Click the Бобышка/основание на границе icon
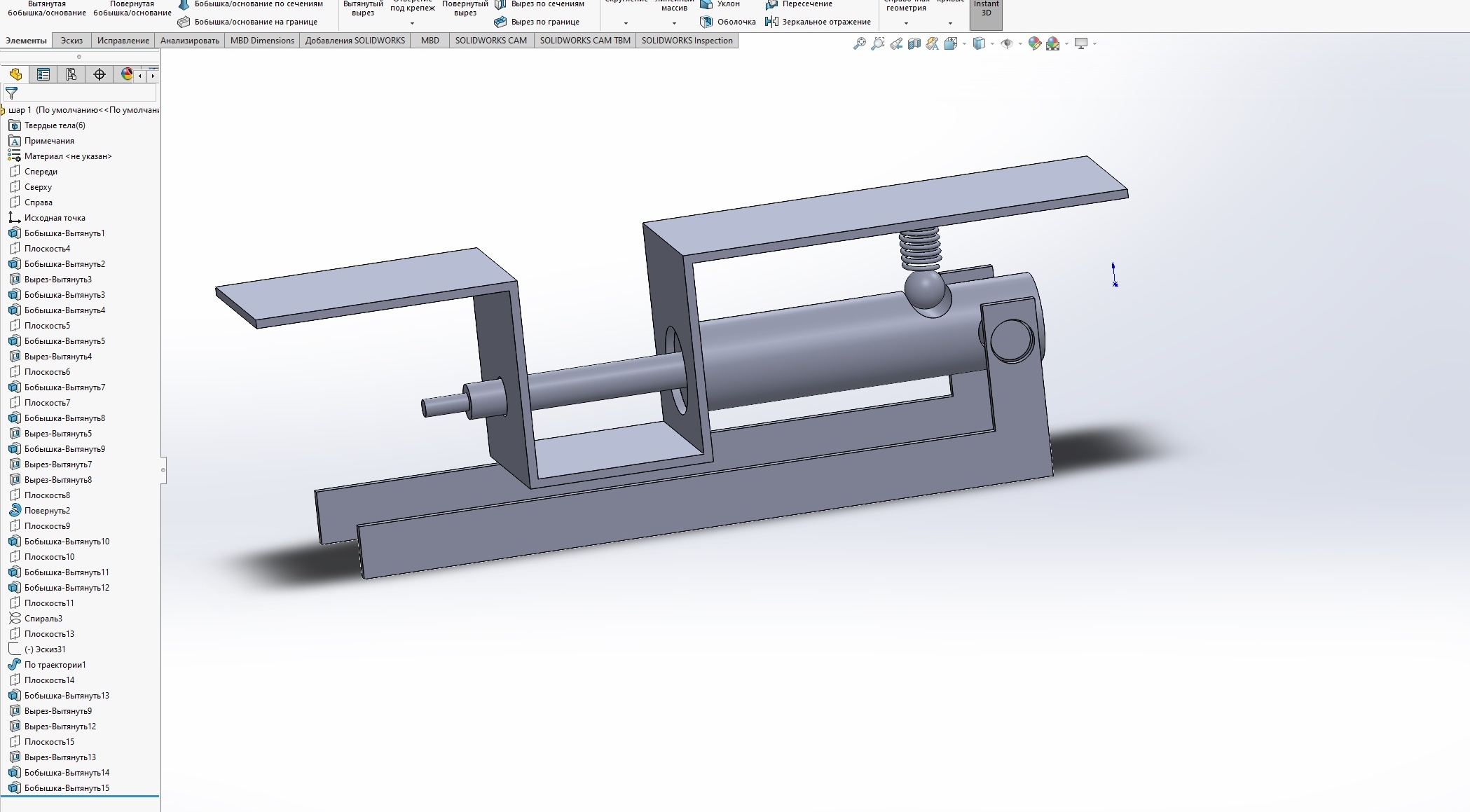The height and width of the screenshot is (812, 1470). click(x=184, y=22)
